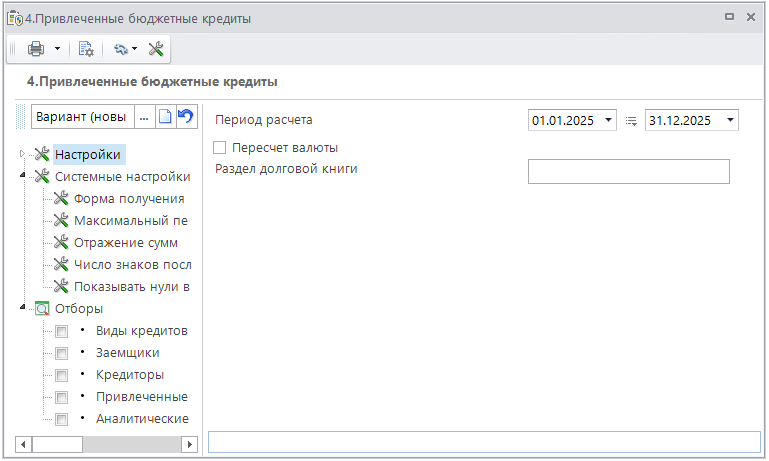Click the blue undo arrow icon

click(x=185, y=117)
